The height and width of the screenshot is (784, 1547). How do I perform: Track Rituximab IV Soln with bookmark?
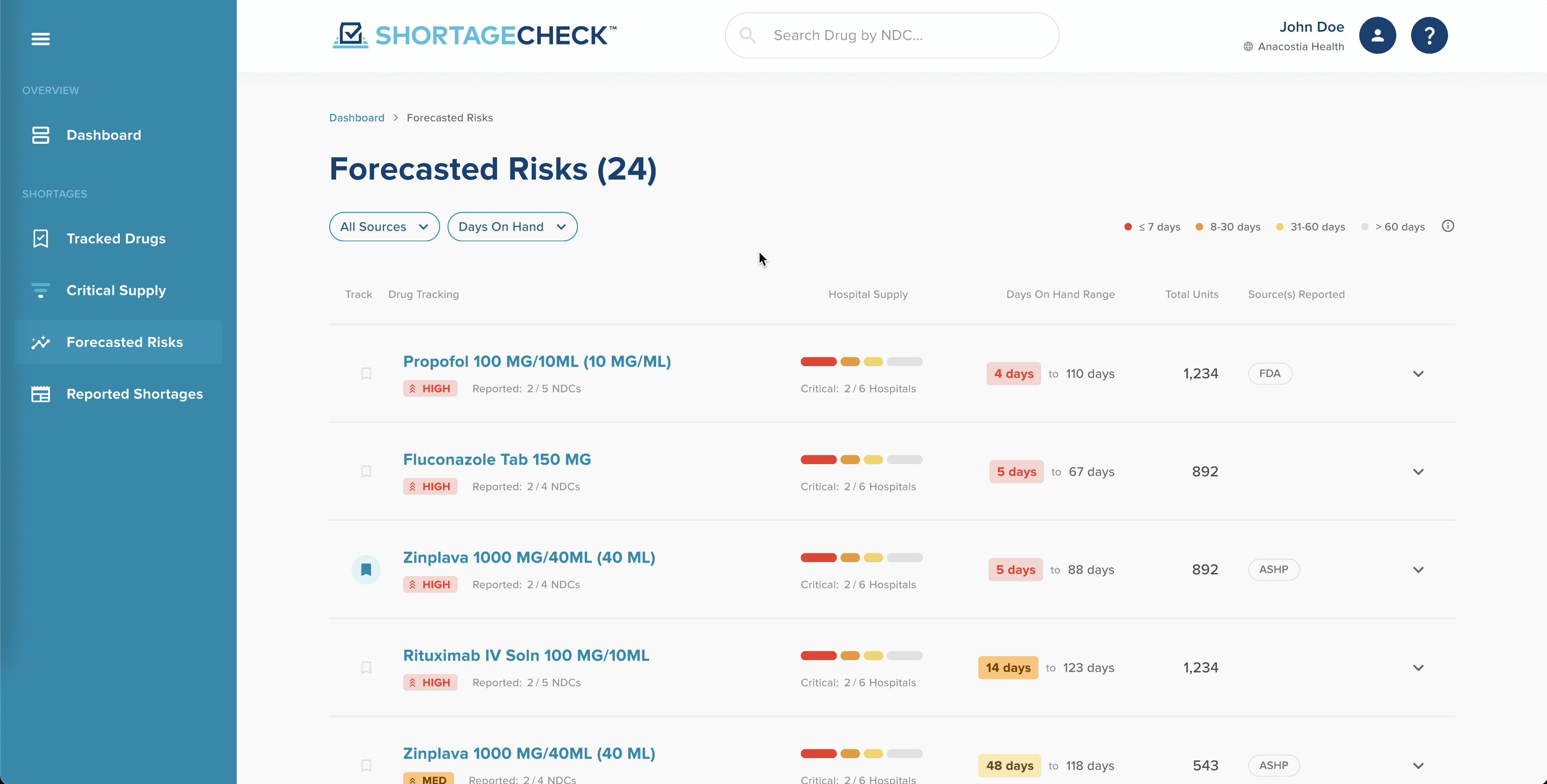tap(366, 667)
